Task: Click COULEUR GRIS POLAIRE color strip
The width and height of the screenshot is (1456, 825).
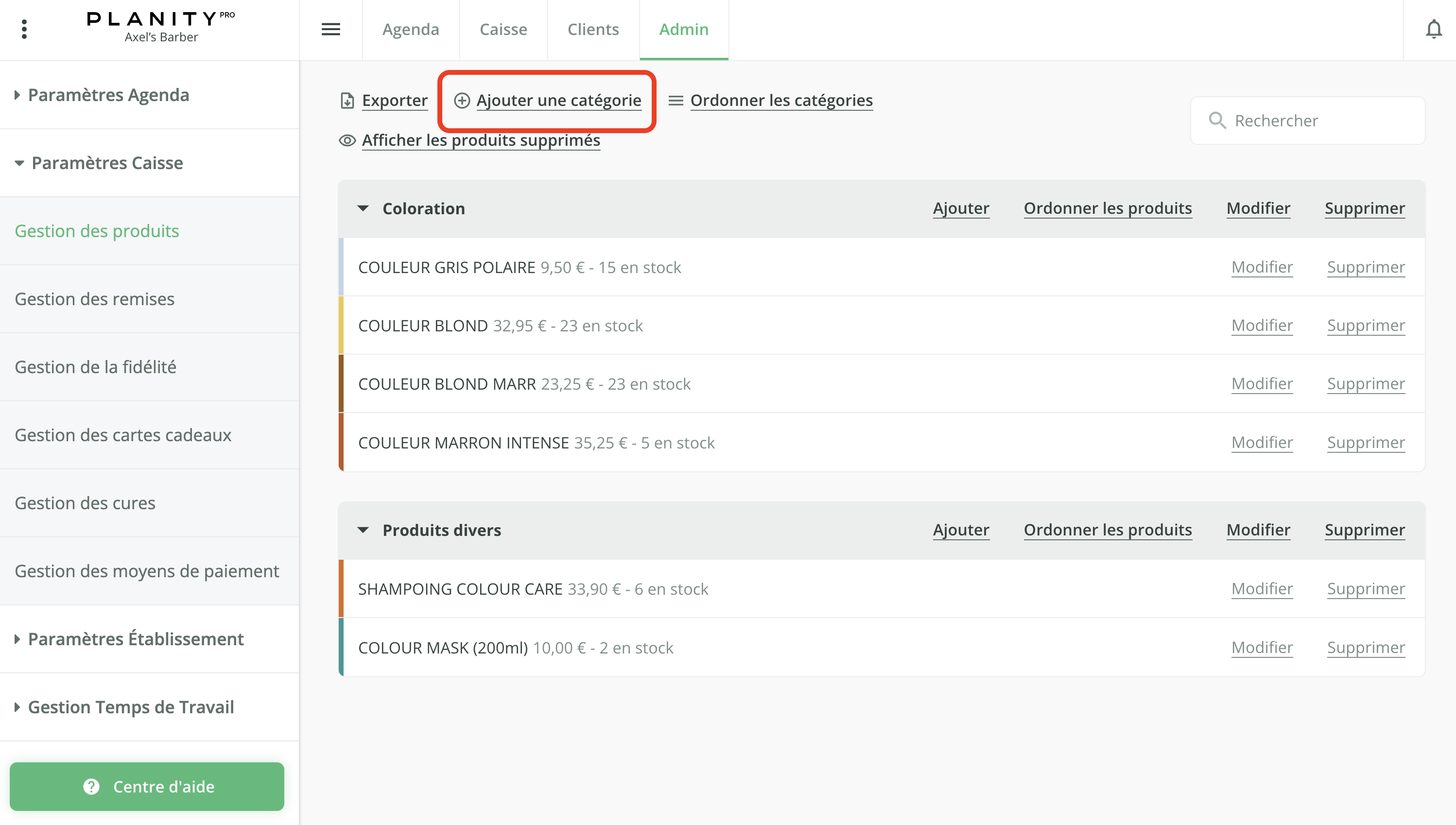Action: (x=341, y=267)
